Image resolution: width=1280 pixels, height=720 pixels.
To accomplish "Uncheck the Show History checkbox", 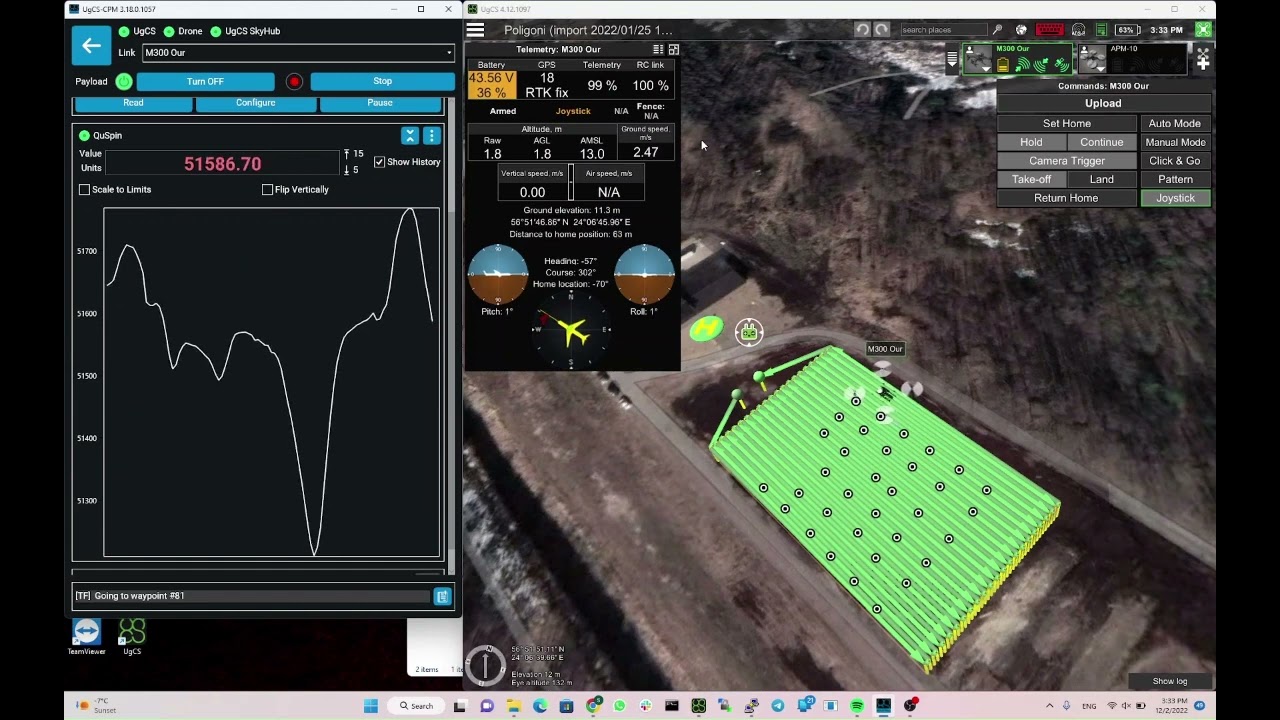I will pyautogui.click(x=379, y=162).
